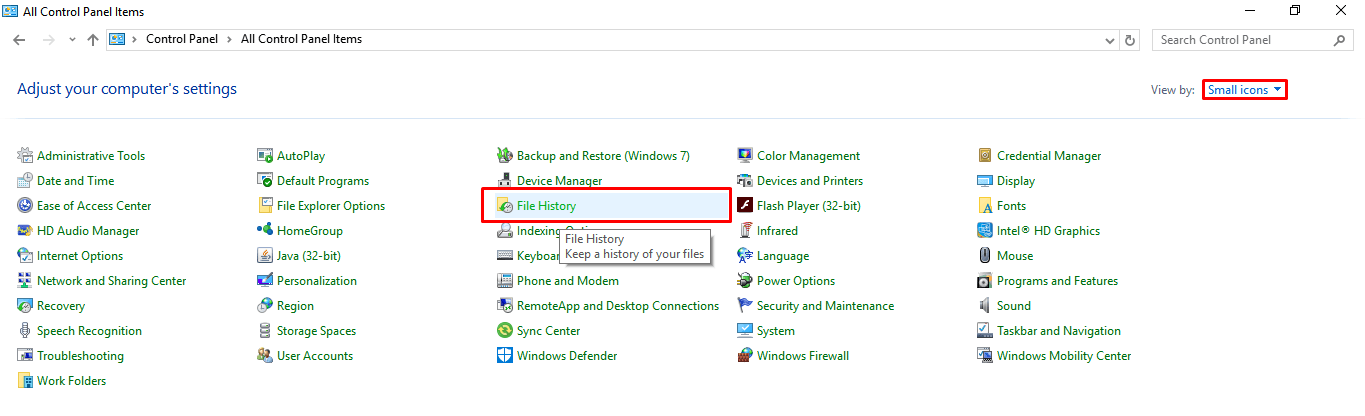
Task: Click the Windows Firewall icon
Action: pos(745,356)
